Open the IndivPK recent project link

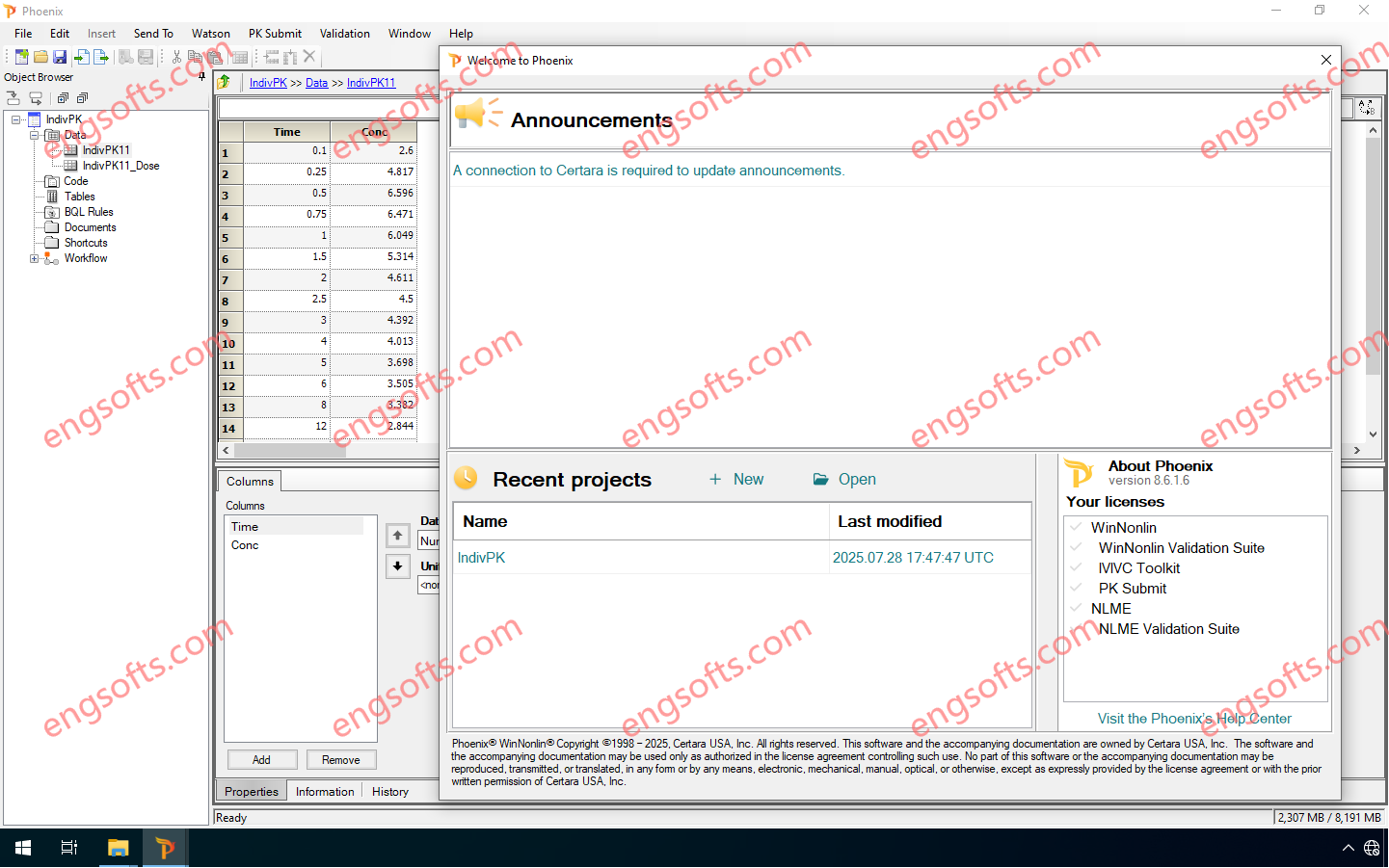pyautogui.click(x=481, y=558)
